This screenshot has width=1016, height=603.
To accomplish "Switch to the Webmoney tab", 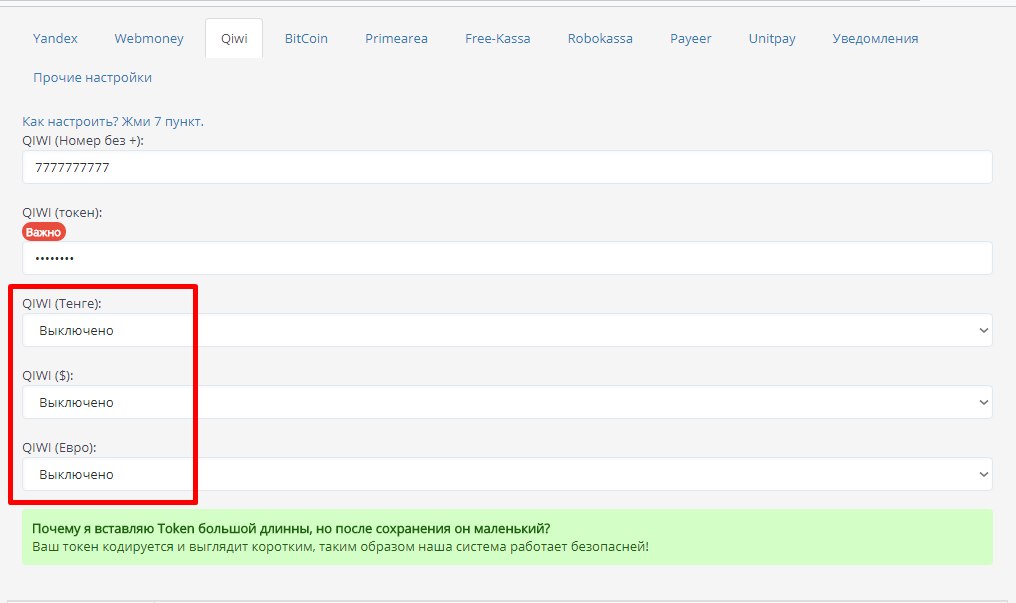I will (149, 39).
